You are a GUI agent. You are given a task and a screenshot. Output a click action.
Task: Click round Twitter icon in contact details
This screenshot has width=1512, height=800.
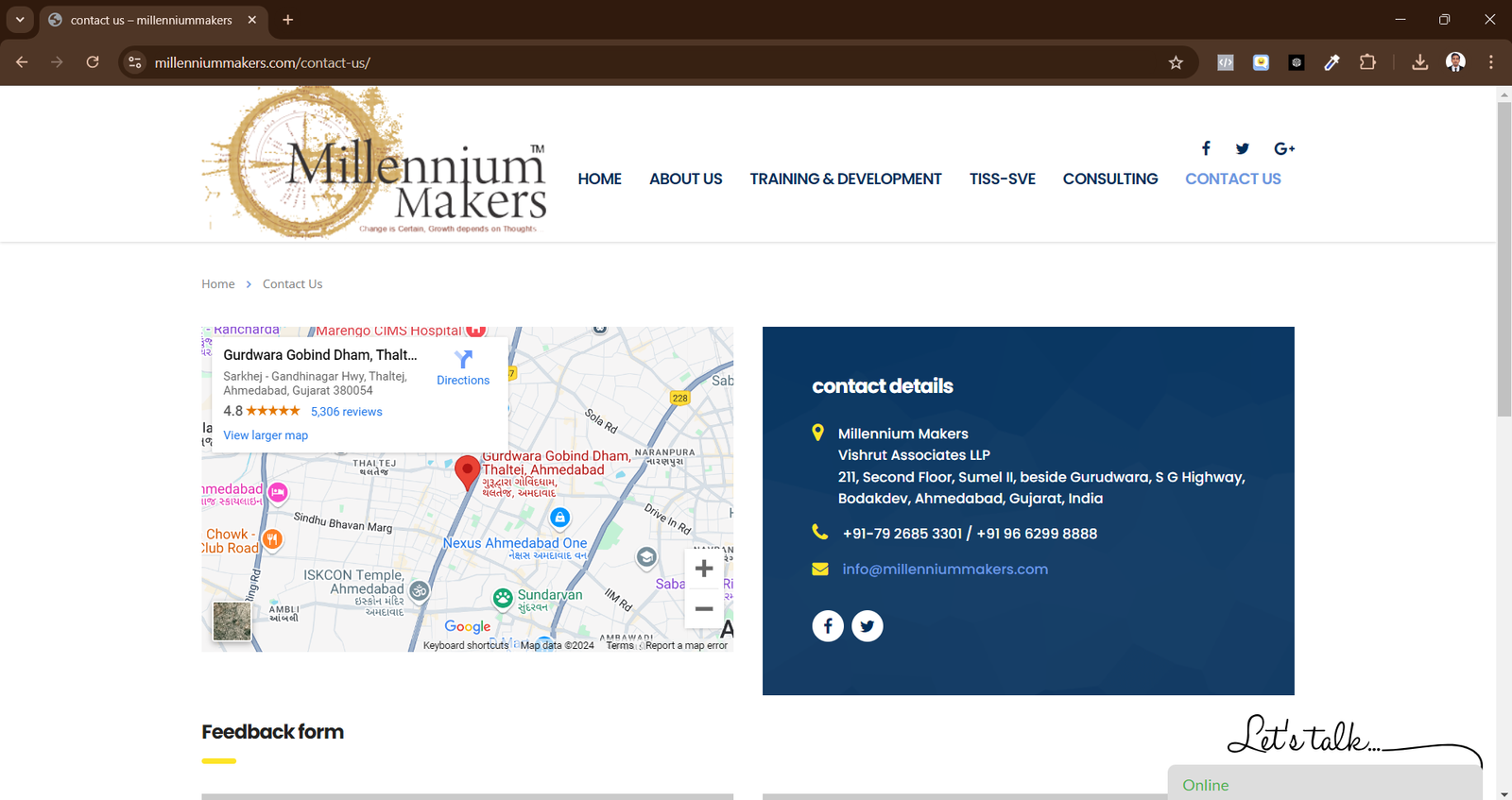pos(868,625)
